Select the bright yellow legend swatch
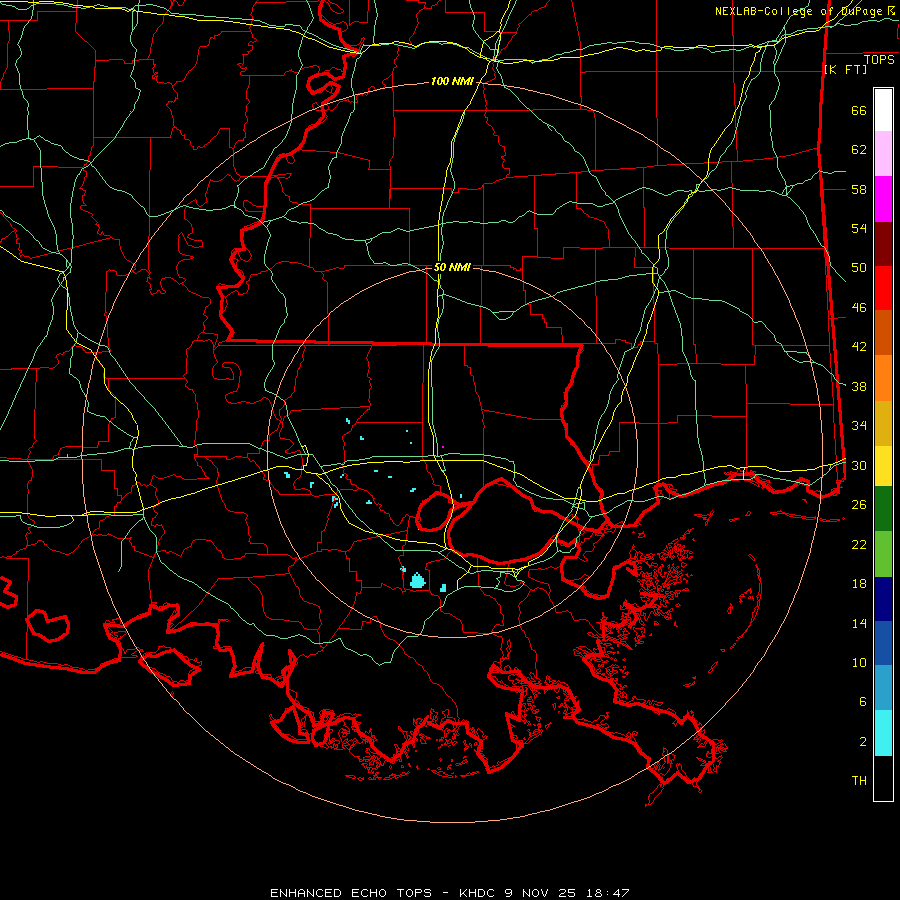Viewport: 900px width, 900px height. (x=883, y=466)
